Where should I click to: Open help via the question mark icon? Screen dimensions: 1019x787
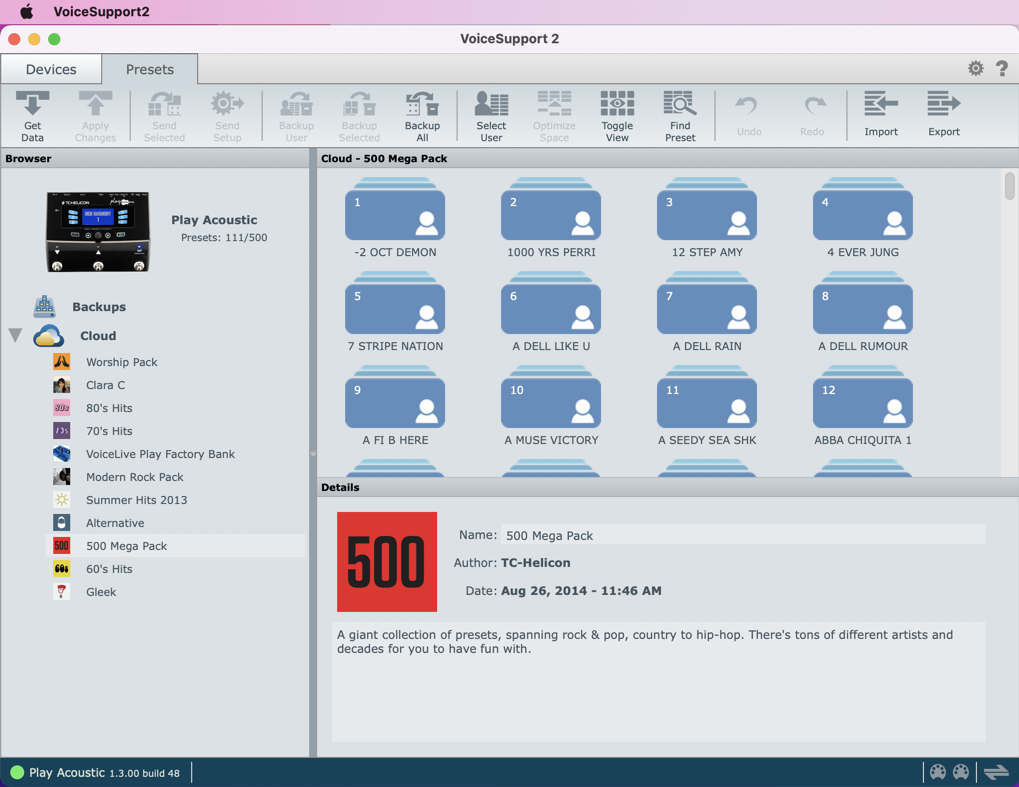[x=1001, y=68]
